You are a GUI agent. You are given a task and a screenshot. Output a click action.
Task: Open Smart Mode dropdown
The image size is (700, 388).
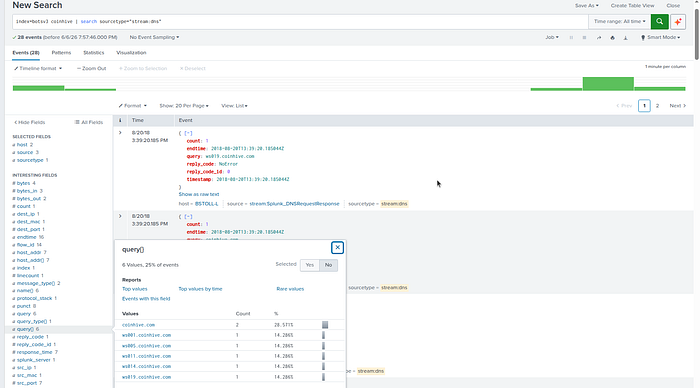click(660, 38)
